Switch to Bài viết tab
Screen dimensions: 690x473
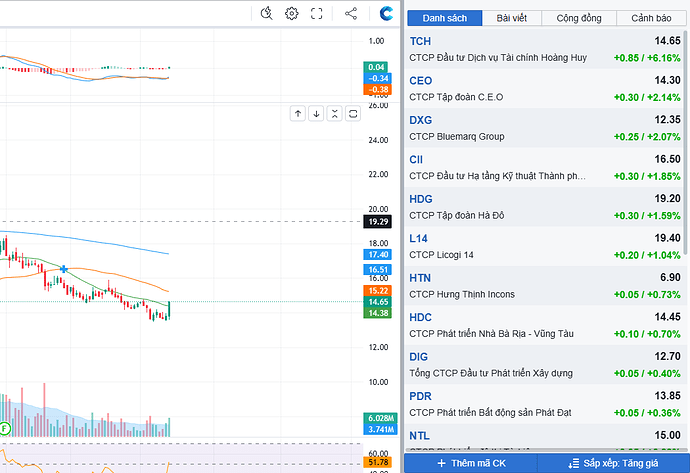pyautogui.click(x=512, y=18)
